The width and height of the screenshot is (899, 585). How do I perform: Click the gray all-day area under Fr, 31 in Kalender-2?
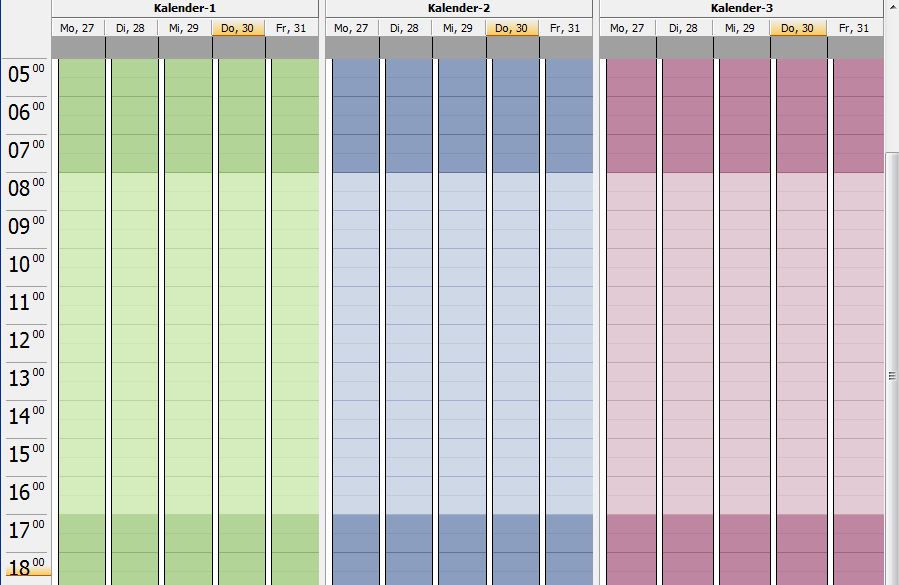tap(567, 48)
